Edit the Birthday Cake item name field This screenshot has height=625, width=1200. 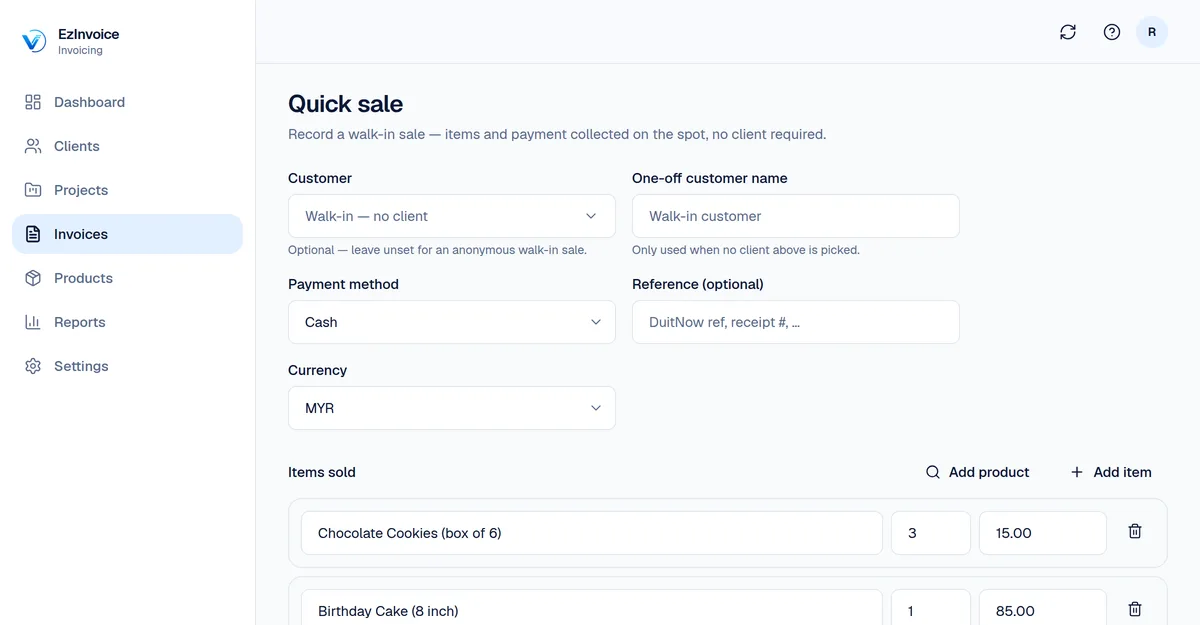(x=592, y=610)
